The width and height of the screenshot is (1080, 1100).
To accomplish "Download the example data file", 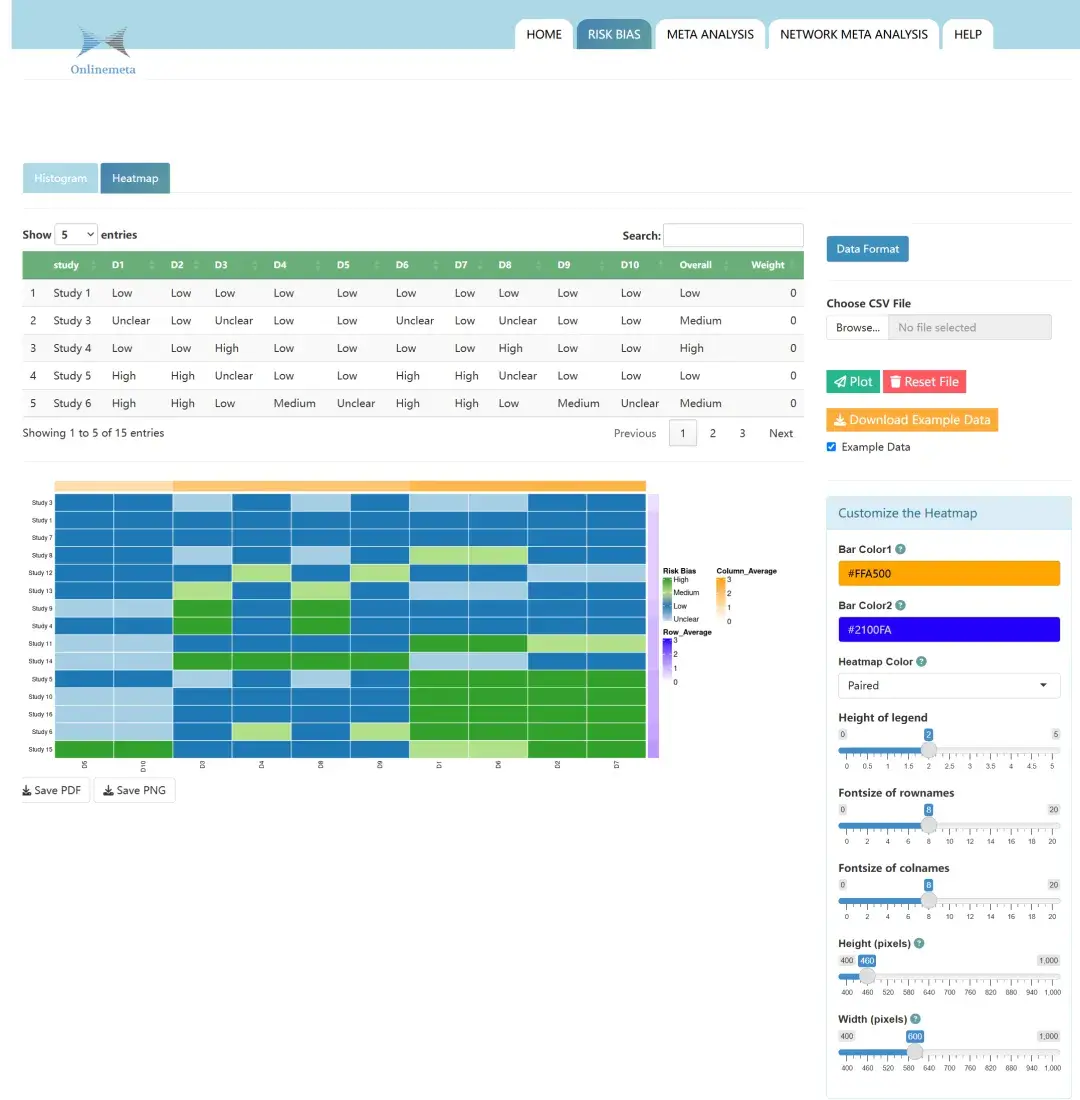I will (x=912, y=420).
